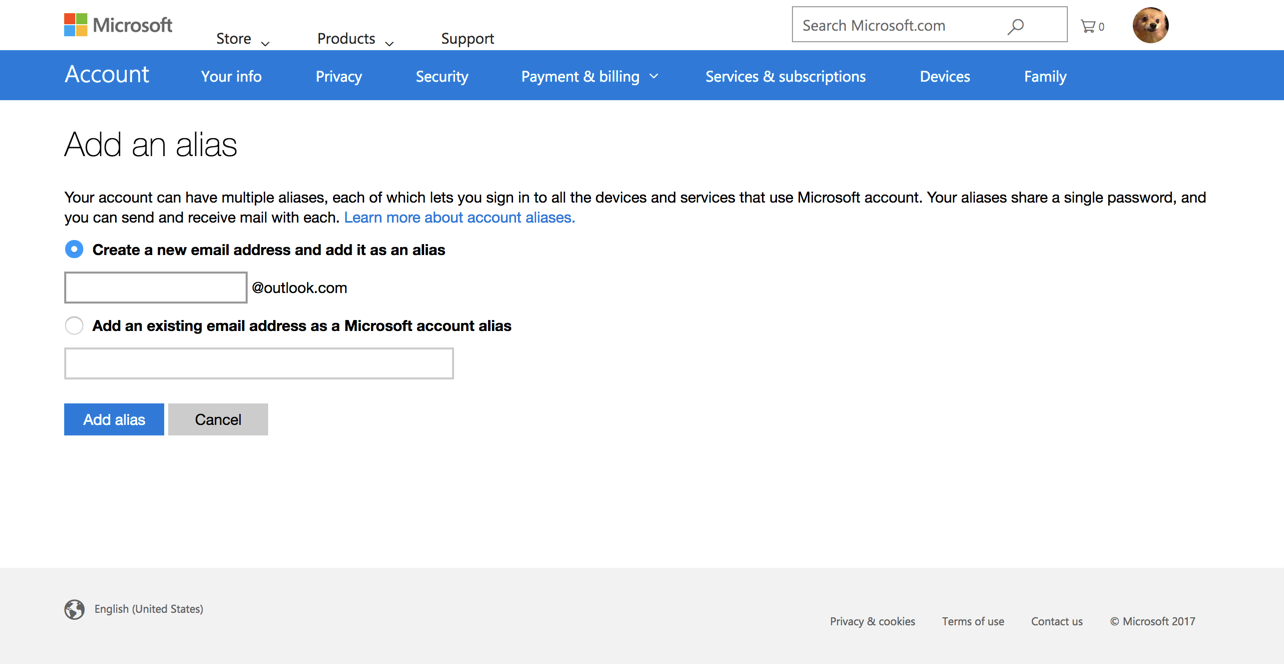Click the existing email address input field

coord(259,363)
